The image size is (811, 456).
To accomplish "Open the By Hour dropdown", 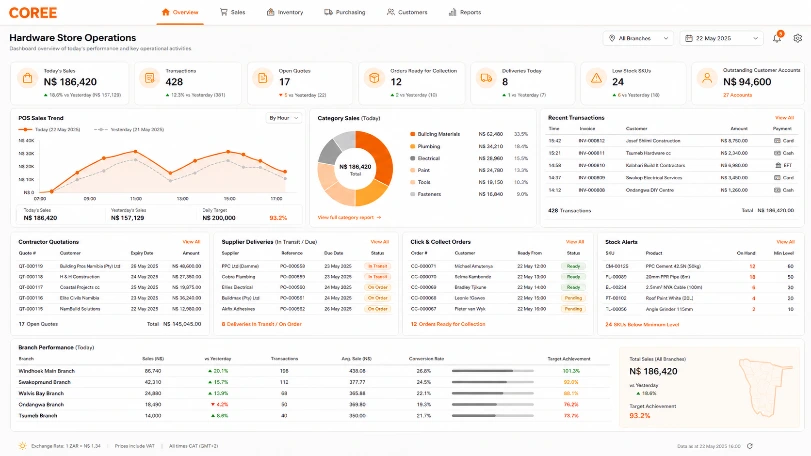I will pos(284,118).
